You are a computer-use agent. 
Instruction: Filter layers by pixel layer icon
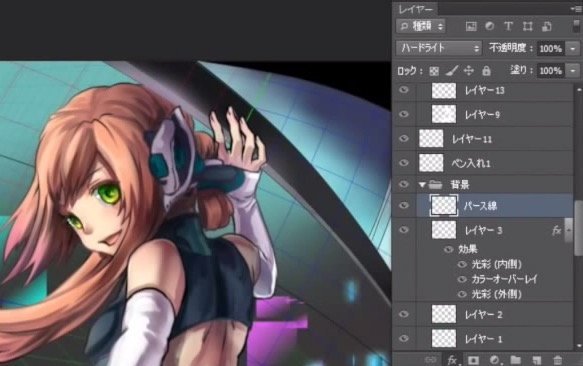tap(471, 26)
